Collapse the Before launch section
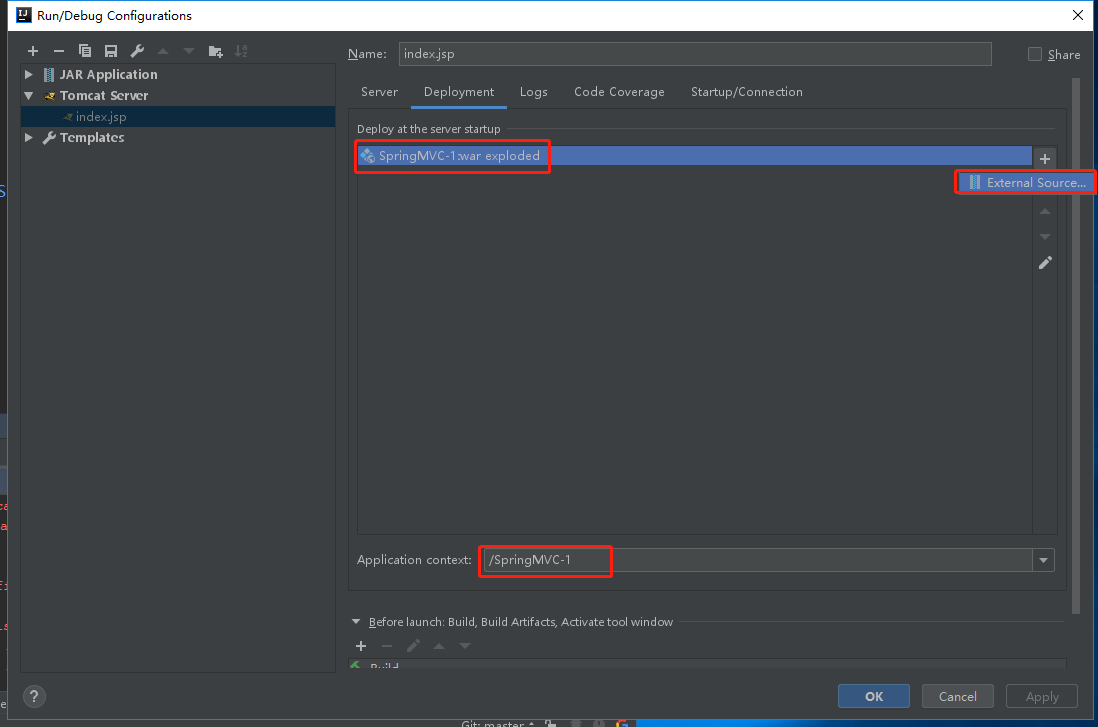1098x727 pixels. pos(356,622)
